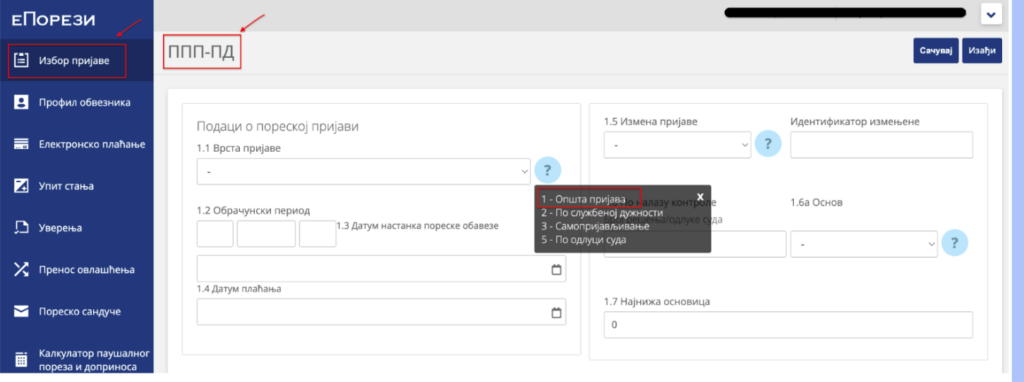Click the Уверења document icon
This screenshot has height=382, width=1024.
point(22,228)
